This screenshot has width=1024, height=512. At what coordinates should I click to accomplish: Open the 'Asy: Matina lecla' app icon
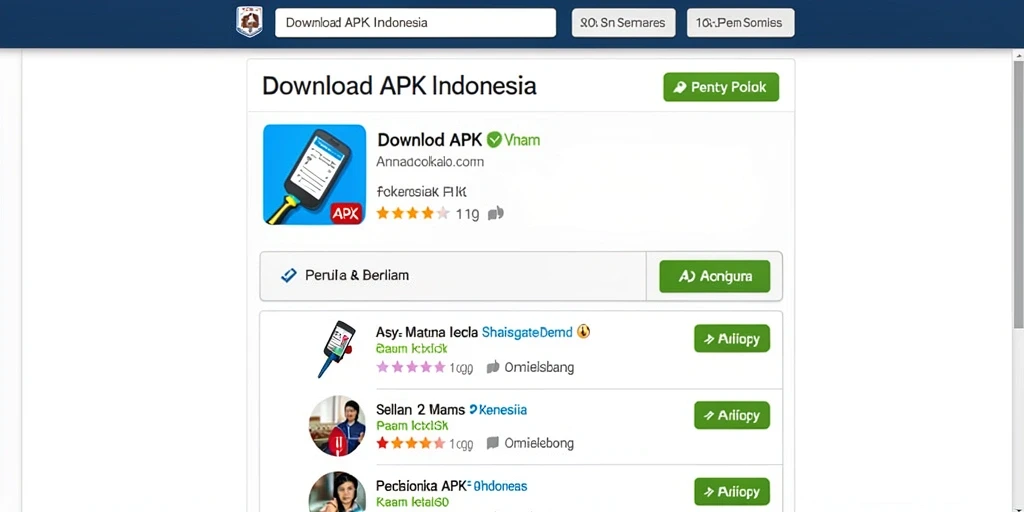pos(338,349)
